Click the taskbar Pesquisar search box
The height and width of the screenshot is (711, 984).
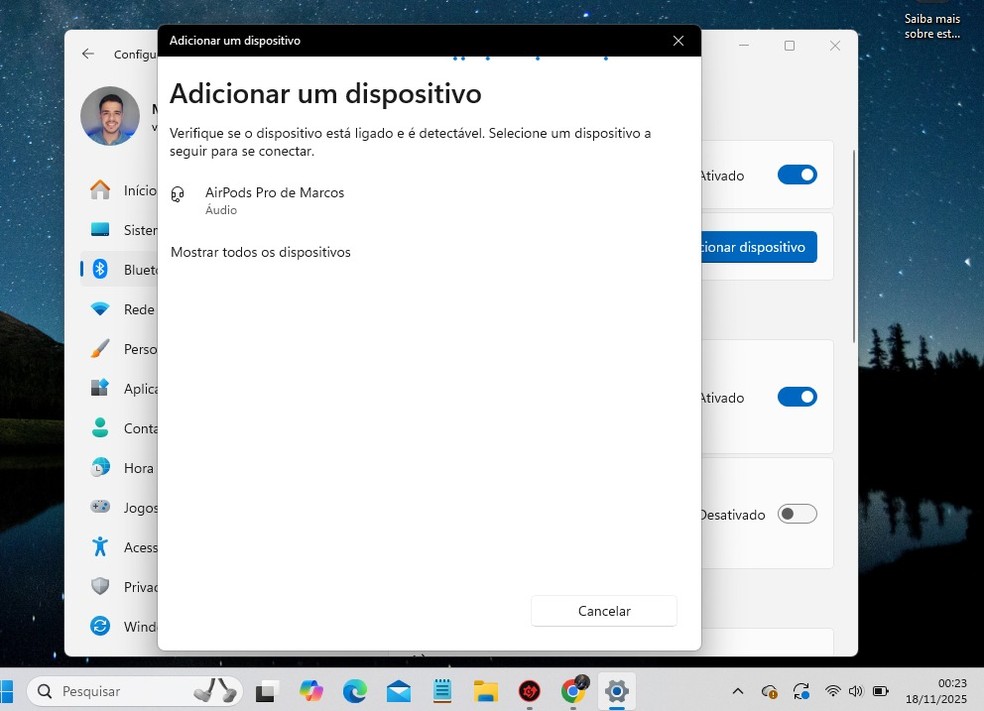tap(135, 691)
